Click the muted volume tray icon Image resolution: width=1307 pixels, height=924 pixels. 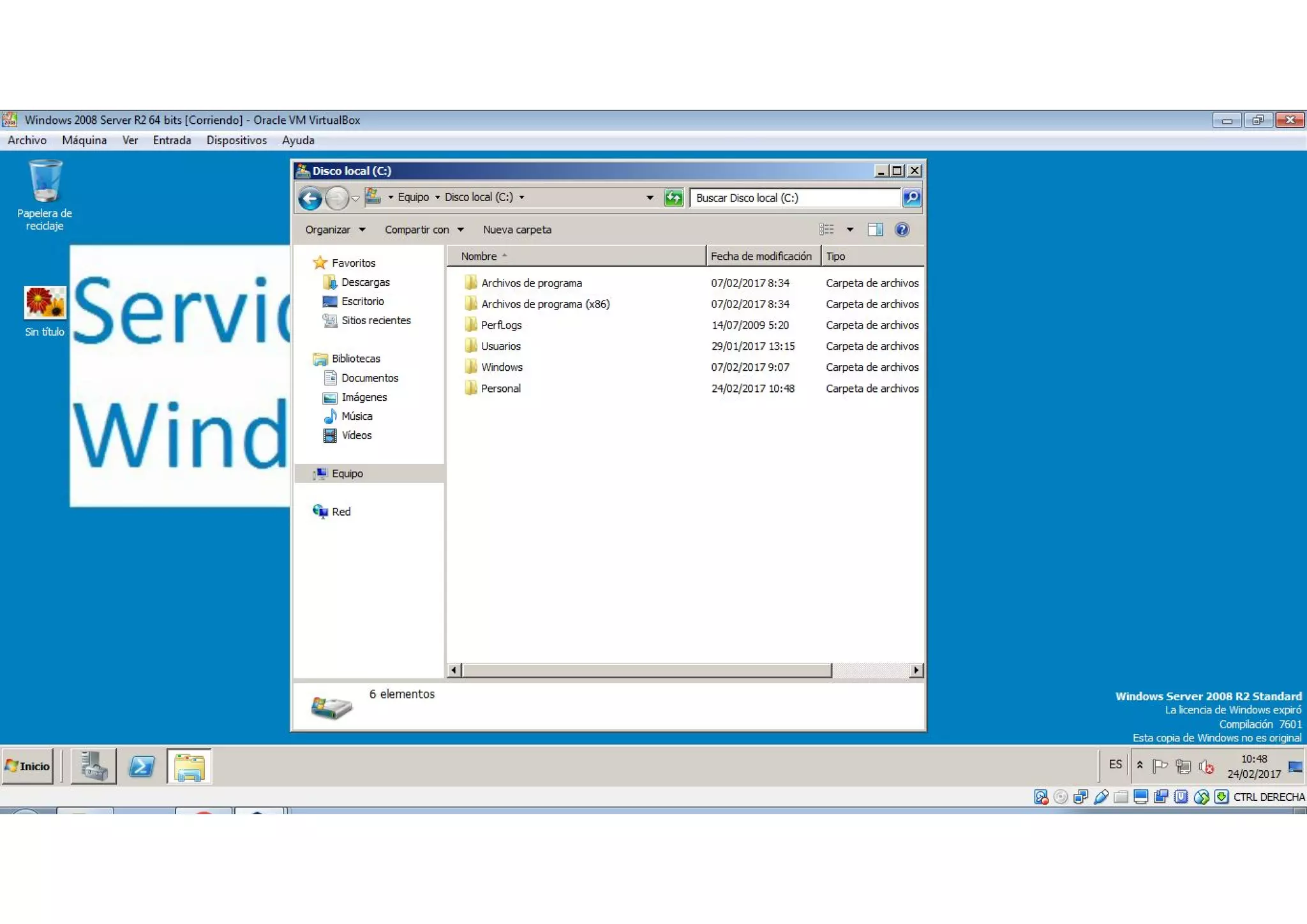[x=1206, y=766]
